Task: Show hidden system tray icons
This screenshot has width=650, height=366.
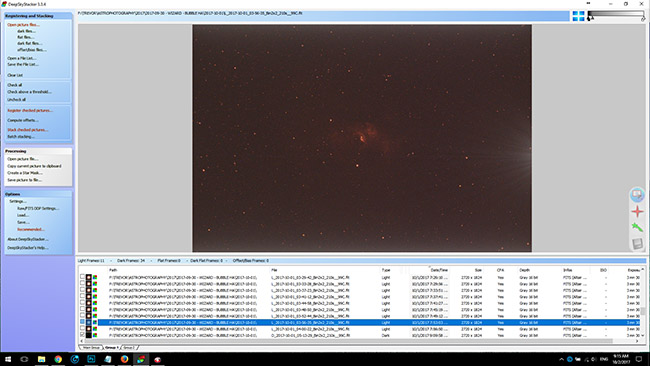Action: coord(562,359)
